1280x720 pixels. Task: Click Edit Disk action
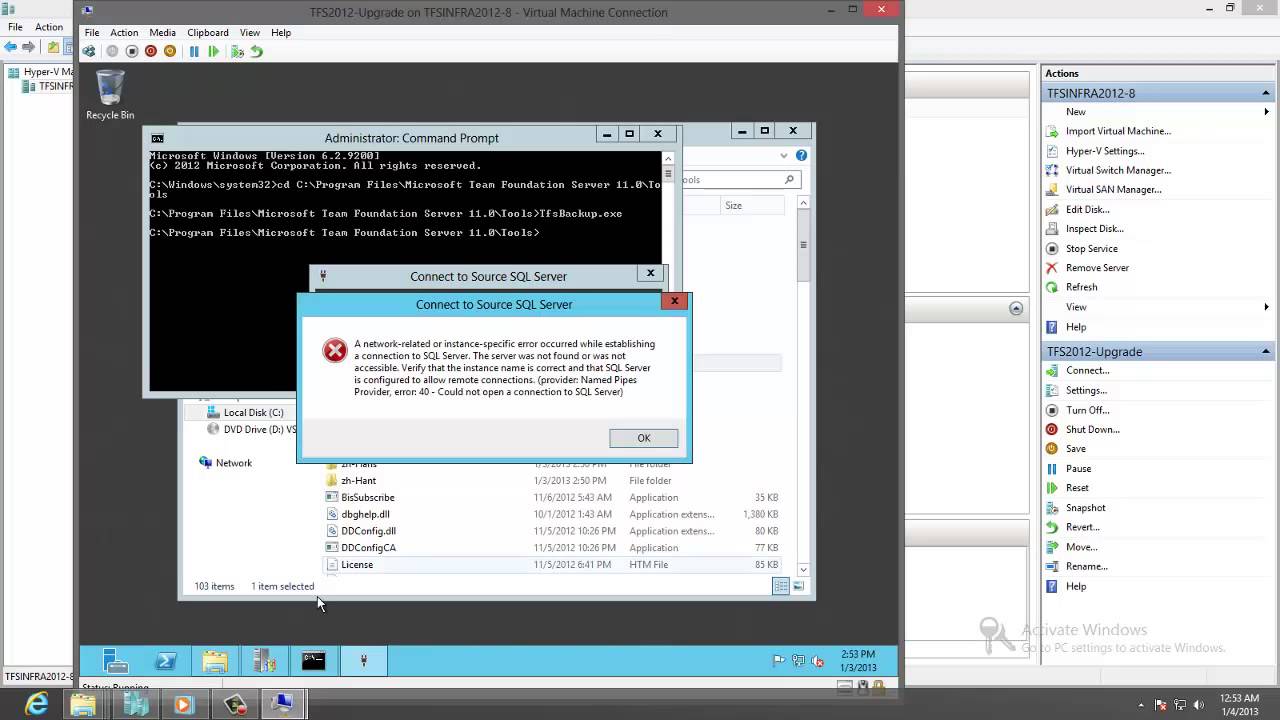click(1087, 209)
